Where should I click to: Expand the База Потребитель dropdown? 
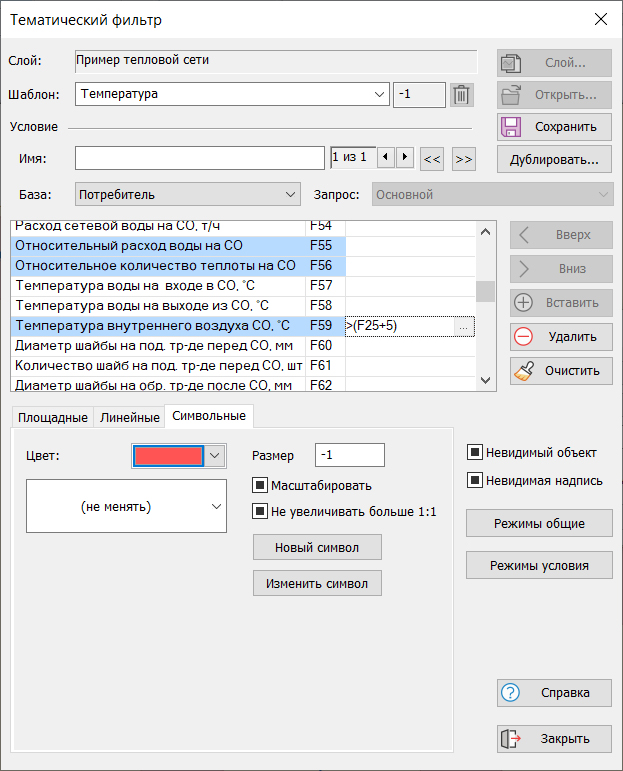(x=290, y=194)
